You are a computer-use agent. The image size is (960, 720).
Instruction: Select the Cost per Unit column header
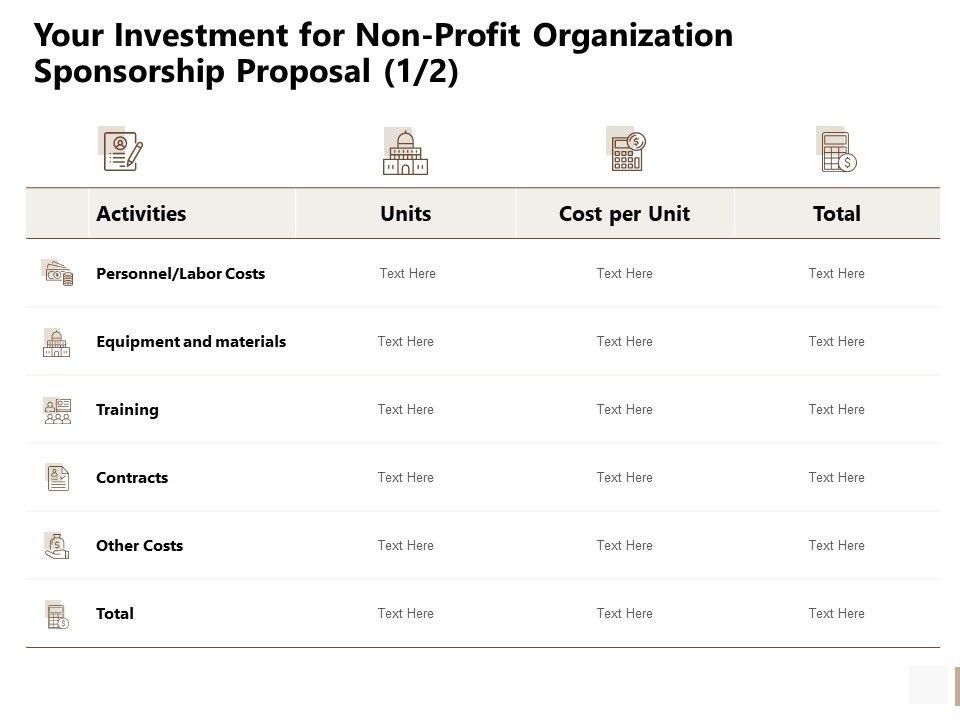tap(624, 213)
